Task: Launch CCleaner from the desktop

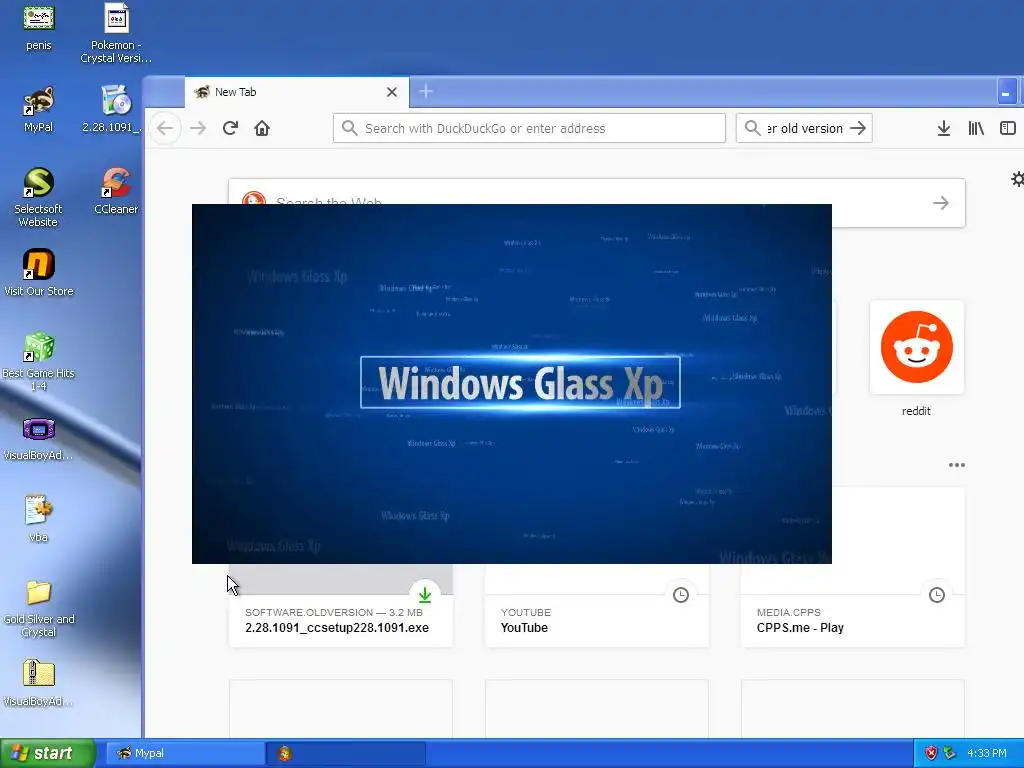Action: 116,191
